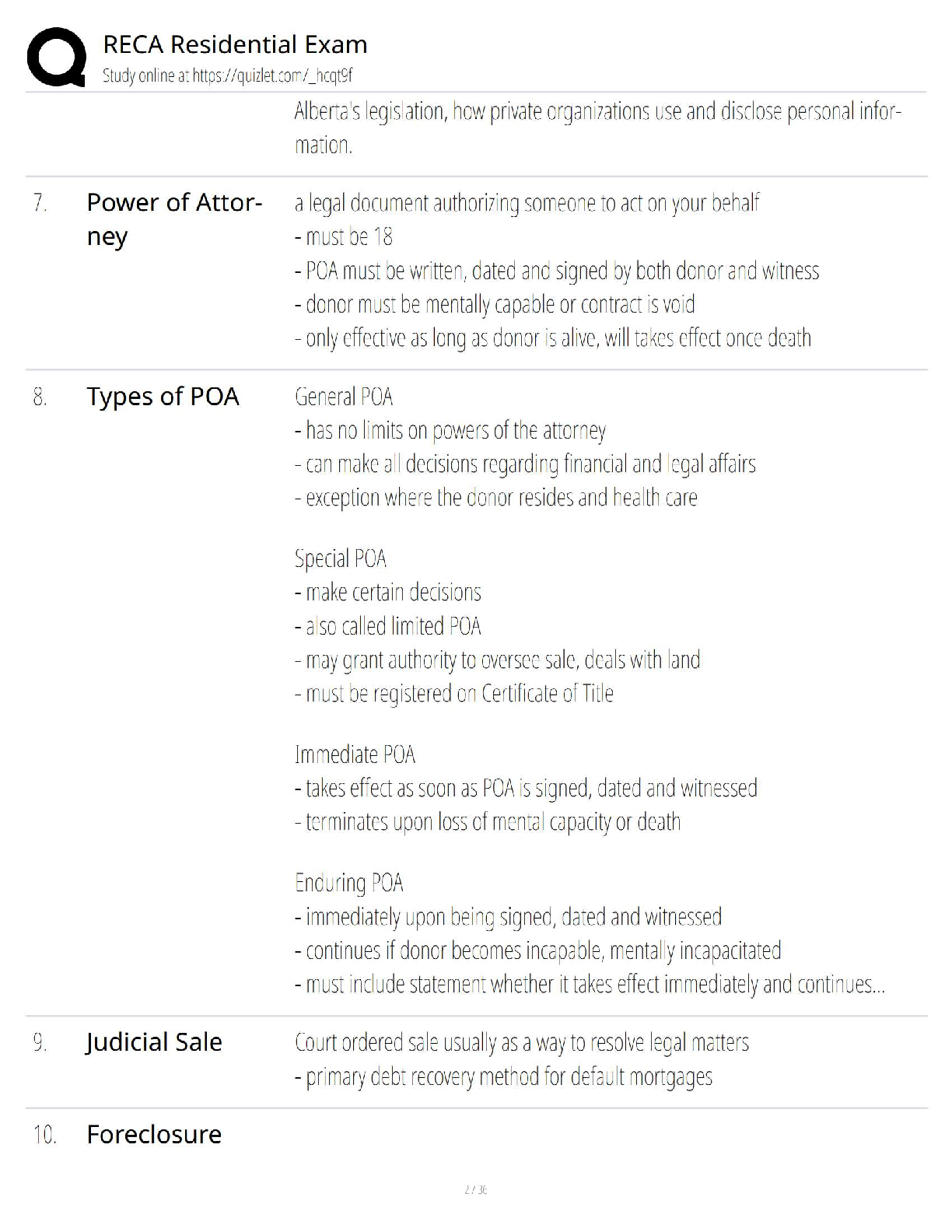Viewport: 952px width, 1232px height.
Task: Select the Power of Attorney term
Action: (x=174, y=219)
